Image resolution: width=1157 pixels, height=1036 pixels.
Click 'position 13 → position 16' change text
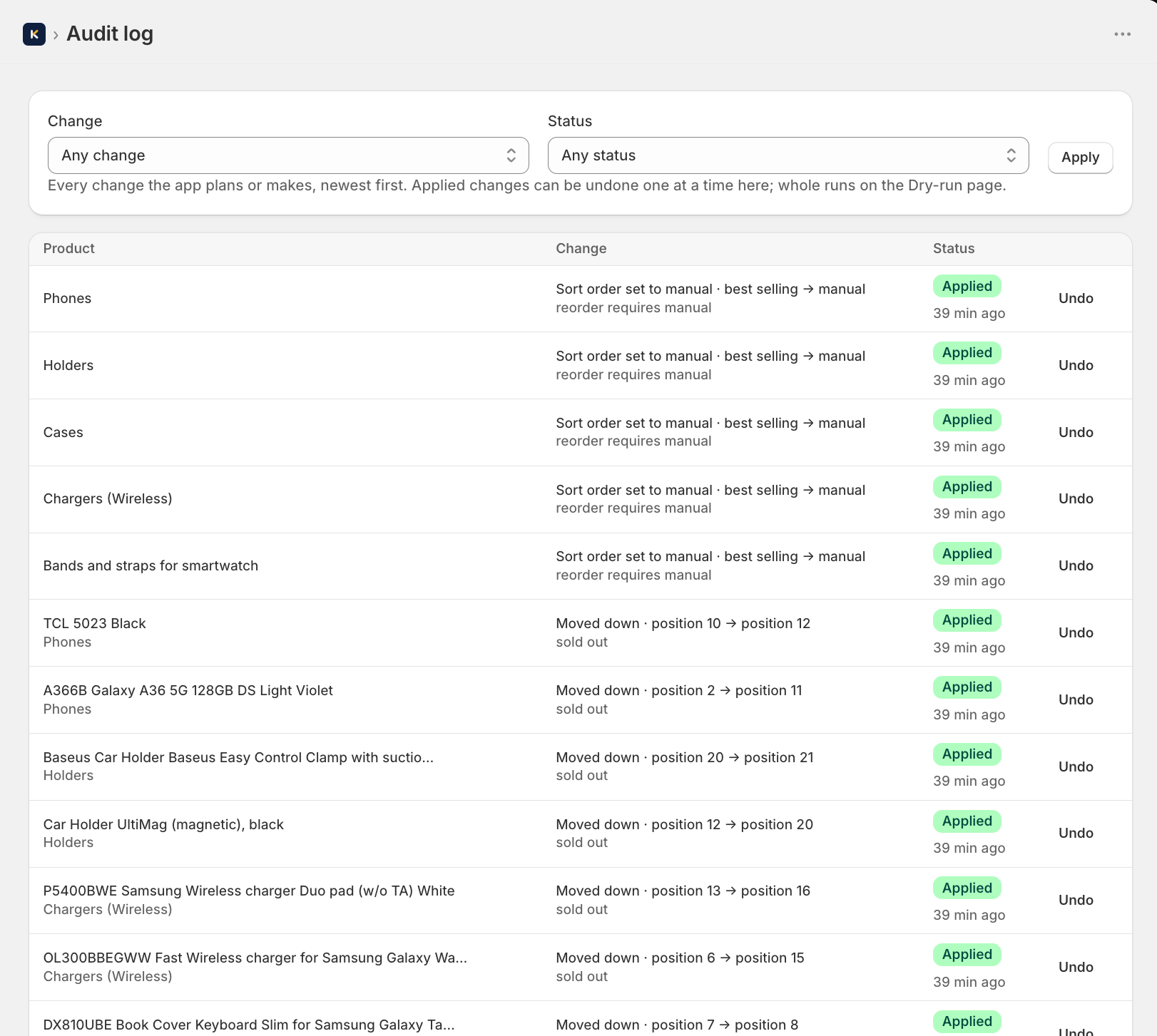pyautogui.click(x=731, y=891)
